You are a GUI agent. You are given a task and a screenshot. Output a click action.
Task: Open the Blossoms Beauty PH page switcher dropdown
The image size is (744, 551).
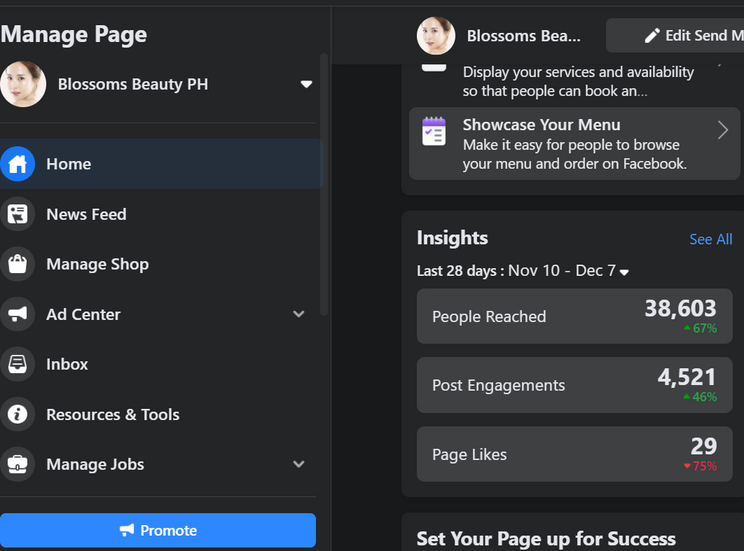[307, 84]
